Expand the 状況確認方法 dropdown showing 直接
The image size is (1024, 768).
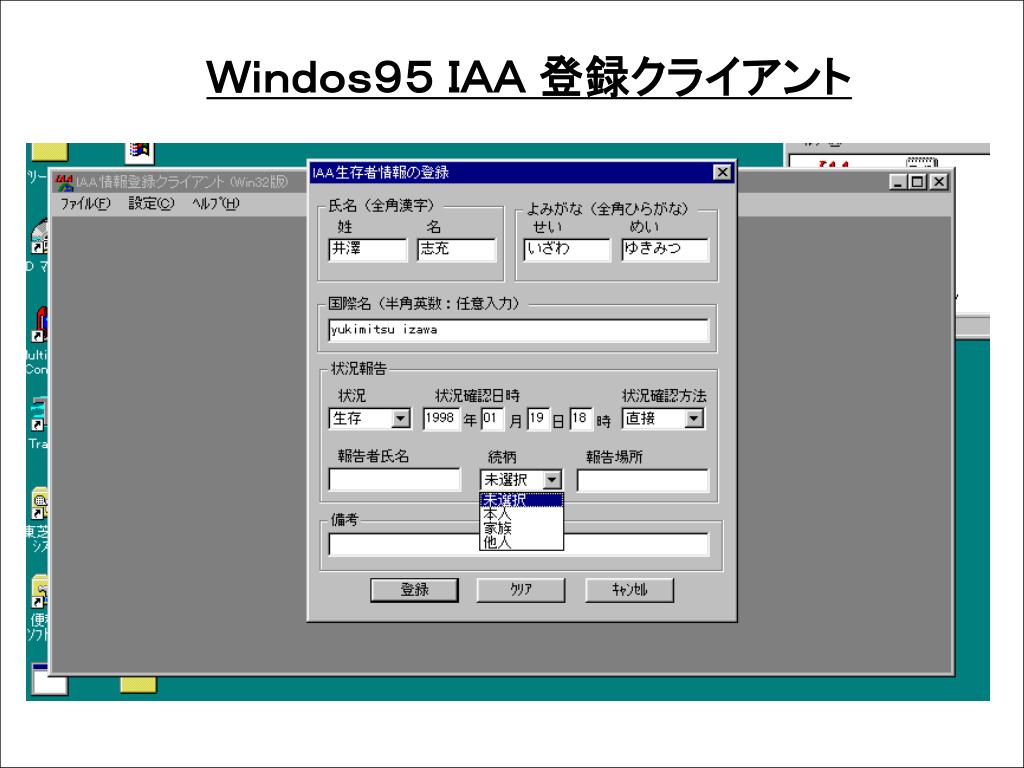pos(694,418)
